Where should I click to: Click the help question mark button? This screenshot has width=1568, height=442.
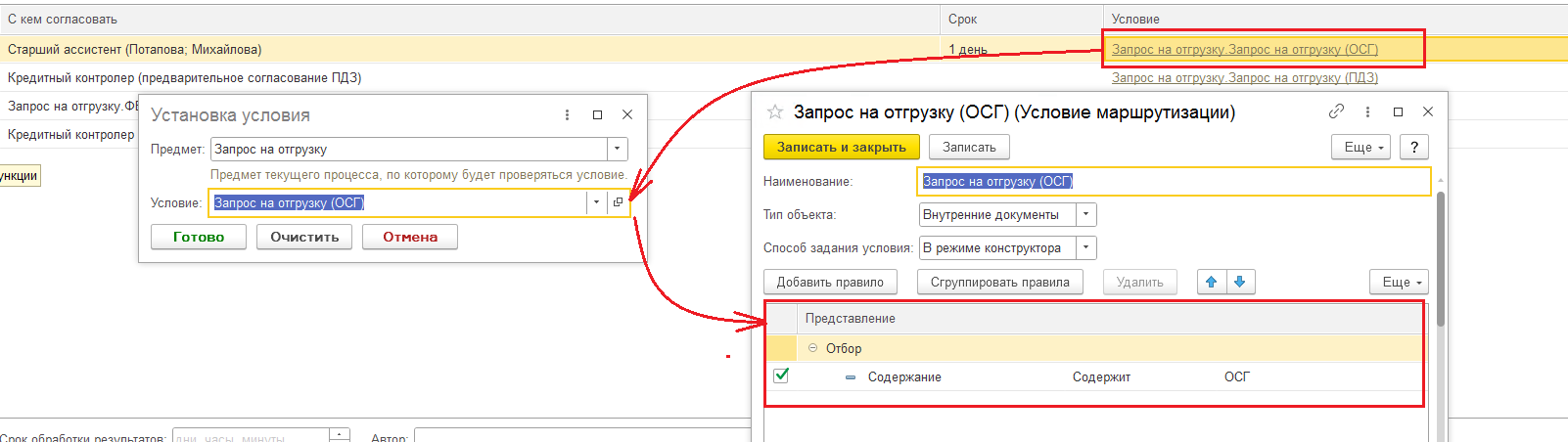coord(1413,147)
